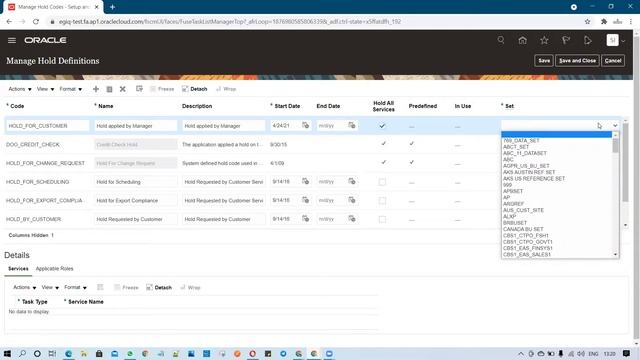Go to Oracle home page icon
Image resolution: width=640 pixels, height=360 pixels.
pyautogui.click(x=522, y=40)
